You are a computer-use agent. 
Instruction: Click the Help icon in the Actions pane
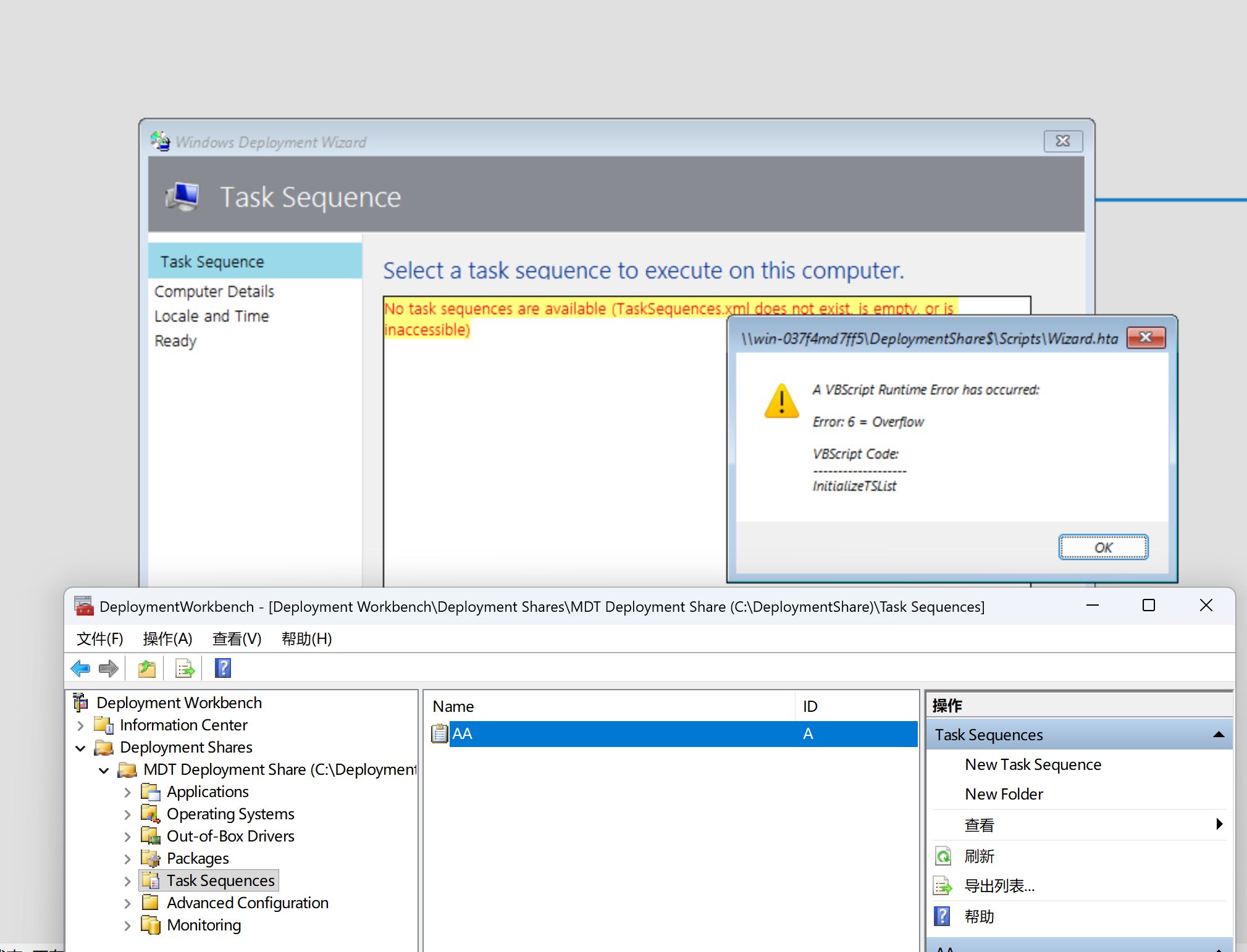tap(943, 916)
